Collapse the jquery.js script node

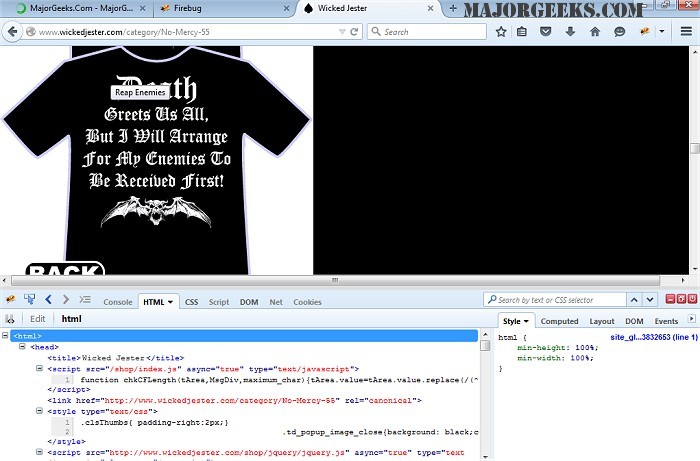[39, 452]
